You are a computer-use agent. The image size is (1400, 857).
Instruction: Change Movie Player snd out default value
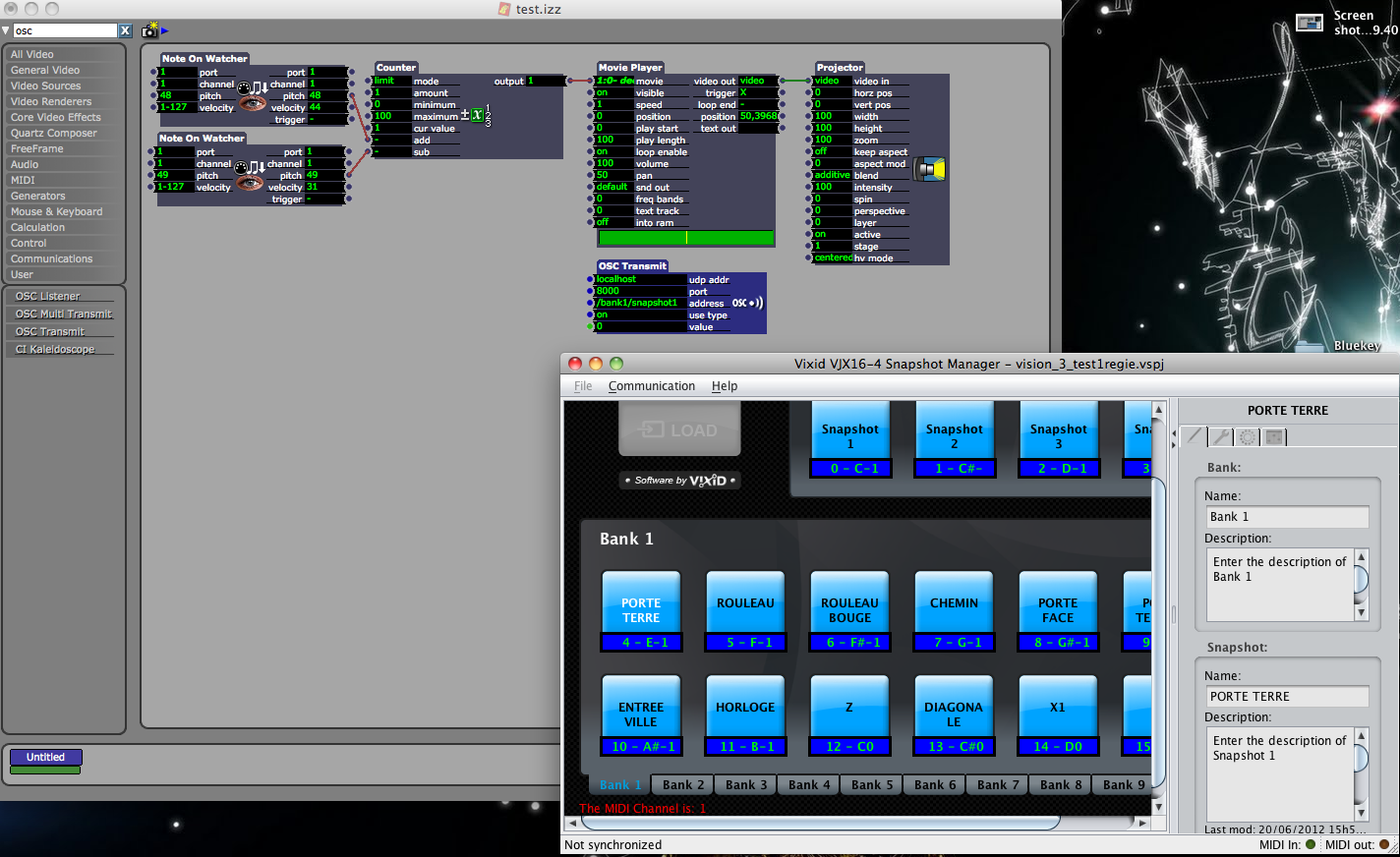[x=614, y=188]
